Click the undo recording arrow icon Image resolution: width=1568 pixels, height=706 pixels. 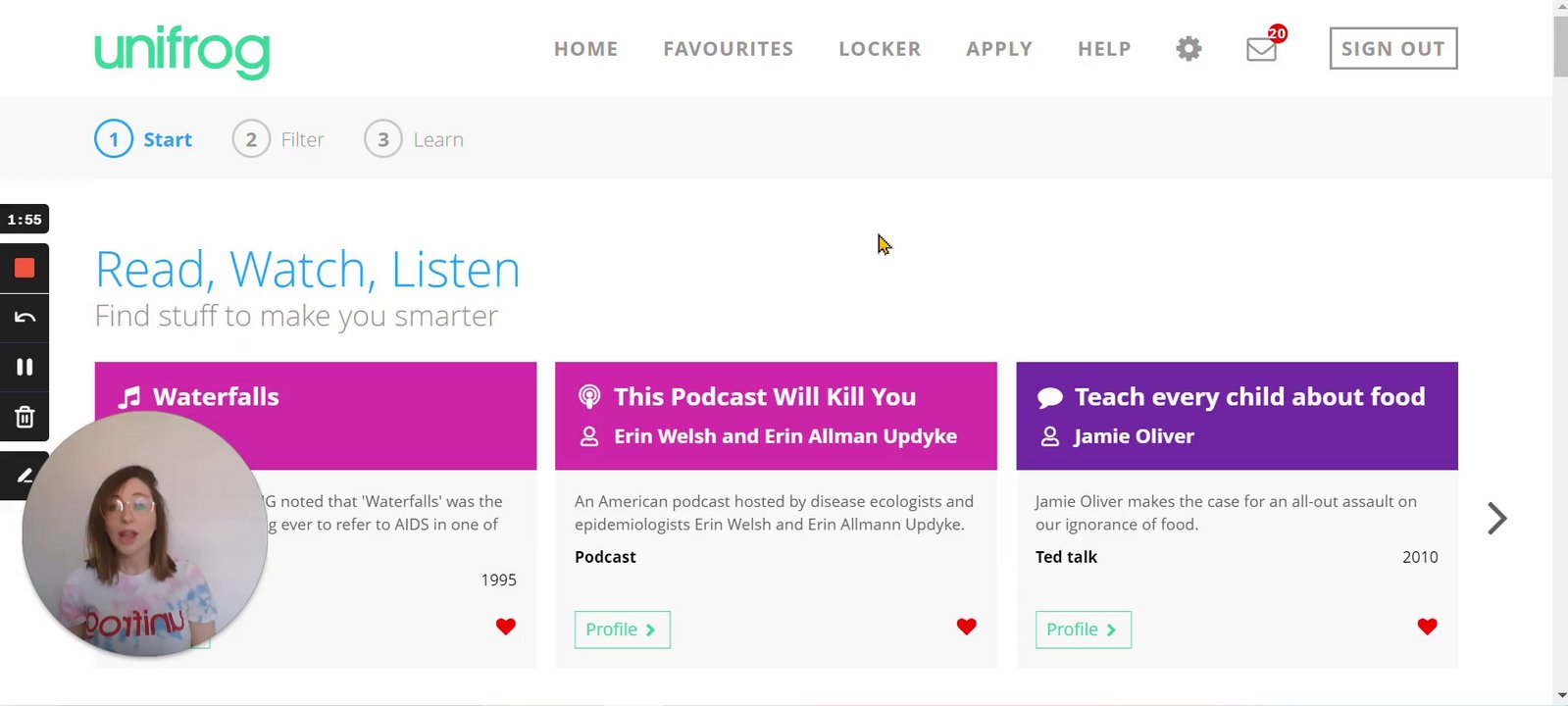click(25, 318)
